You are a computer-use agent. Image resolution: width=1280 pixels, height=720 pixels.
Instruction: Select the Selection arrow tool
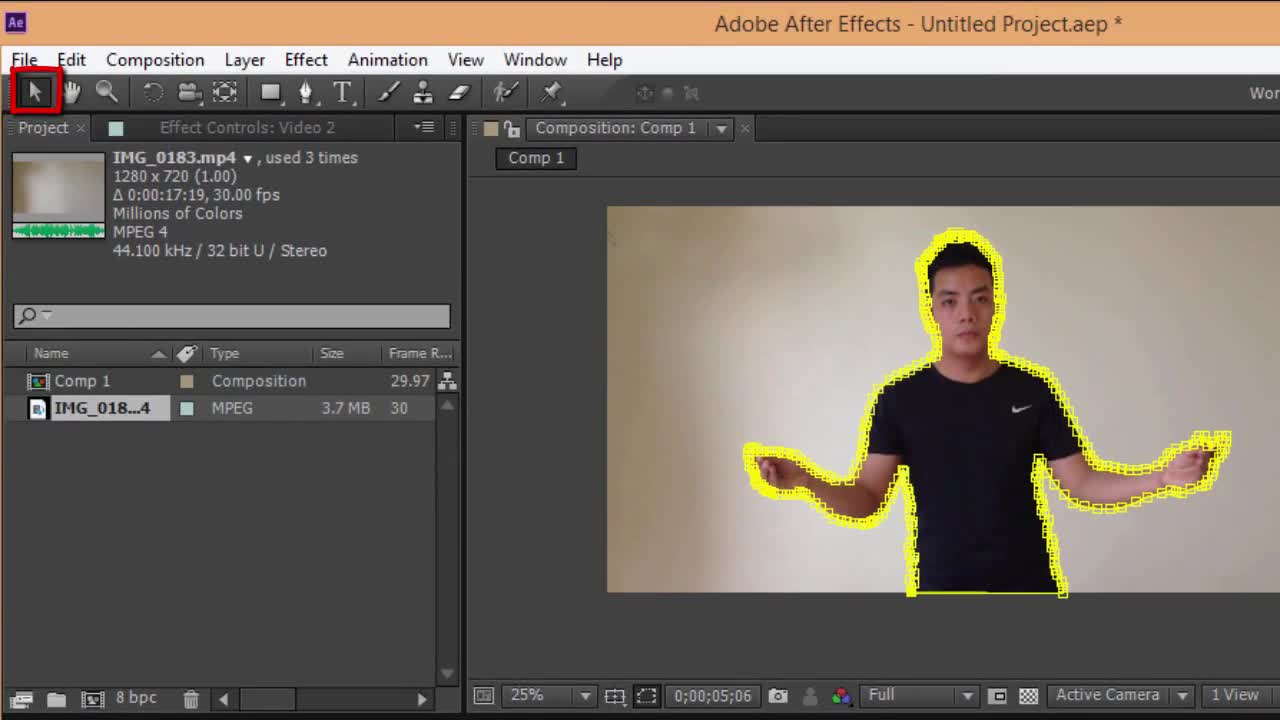35,92
